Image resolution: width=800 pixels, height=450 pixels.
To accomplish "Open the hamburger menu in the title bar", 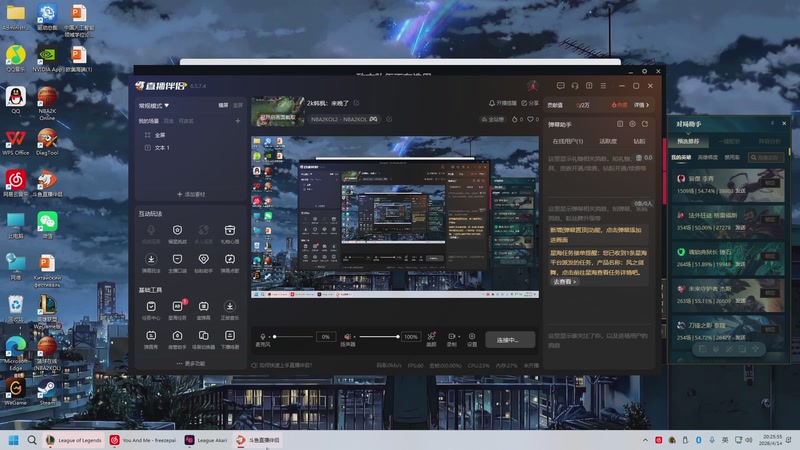I will coord(603,86).
